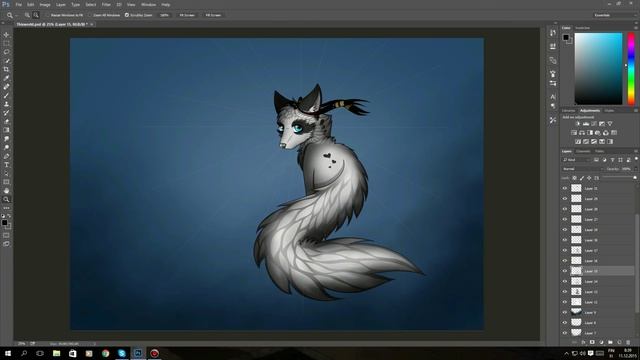The width and height of the screenshot is (640, 360).
Task: Click the 100% zoom button
Action: (164, 15)
